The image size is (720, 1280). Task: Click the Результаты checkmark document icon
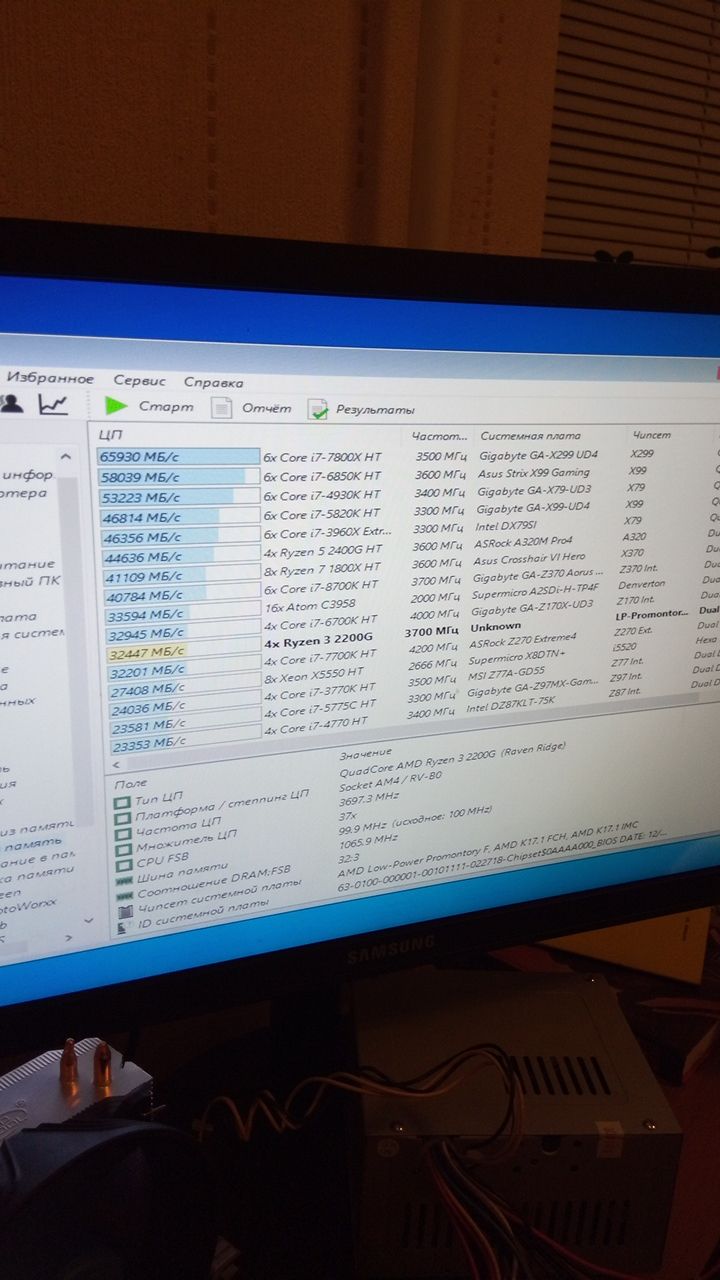(x=318, y=408)
